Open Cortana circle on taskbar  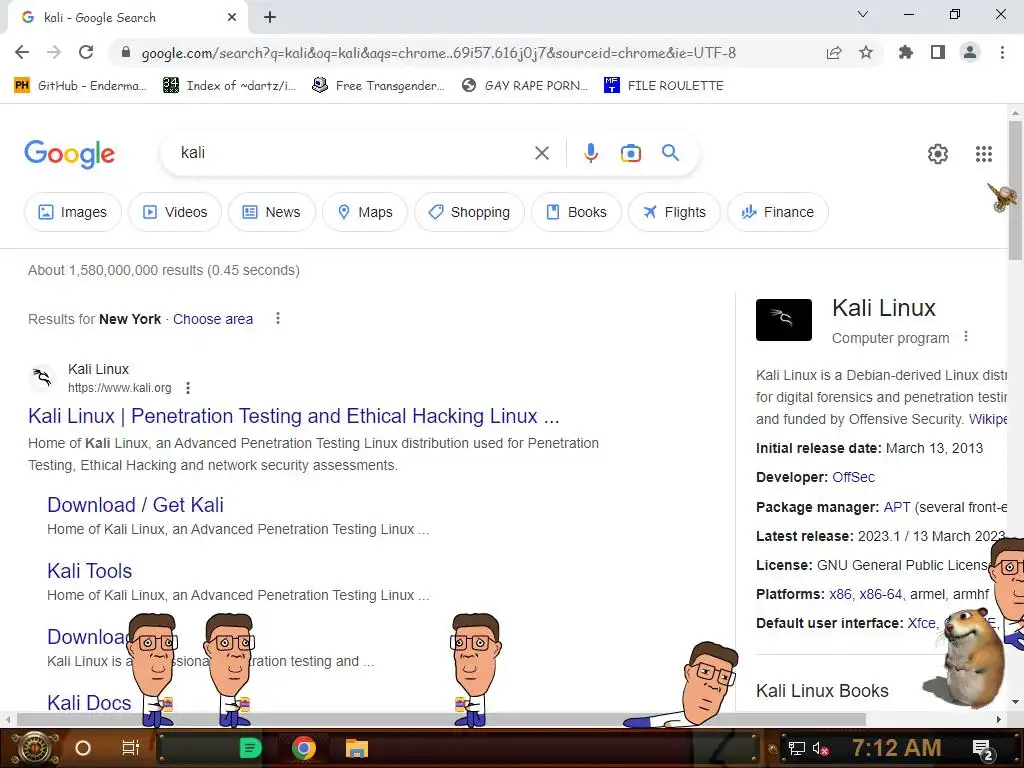83,748
